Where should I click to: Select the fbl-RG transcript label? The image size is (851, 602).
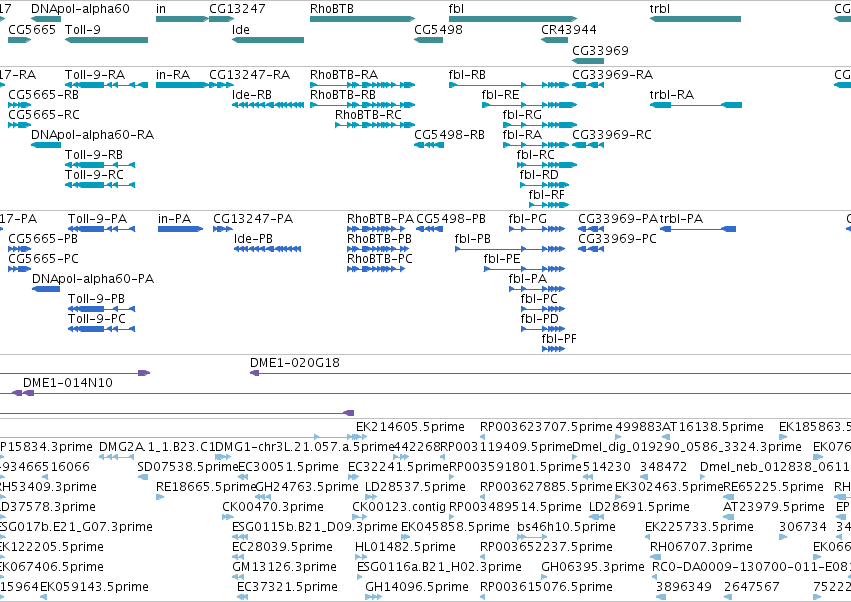point(522,115)
